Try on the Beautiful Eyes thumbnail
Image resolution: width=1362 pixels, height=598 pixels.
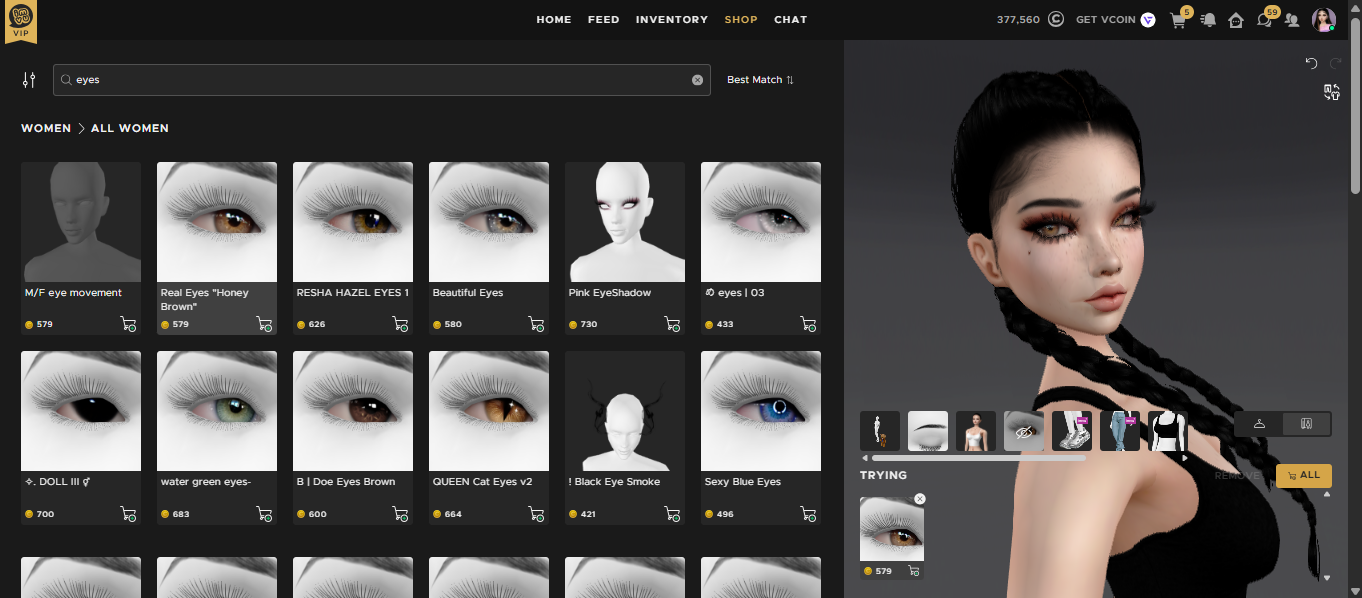tap(489, 222)
